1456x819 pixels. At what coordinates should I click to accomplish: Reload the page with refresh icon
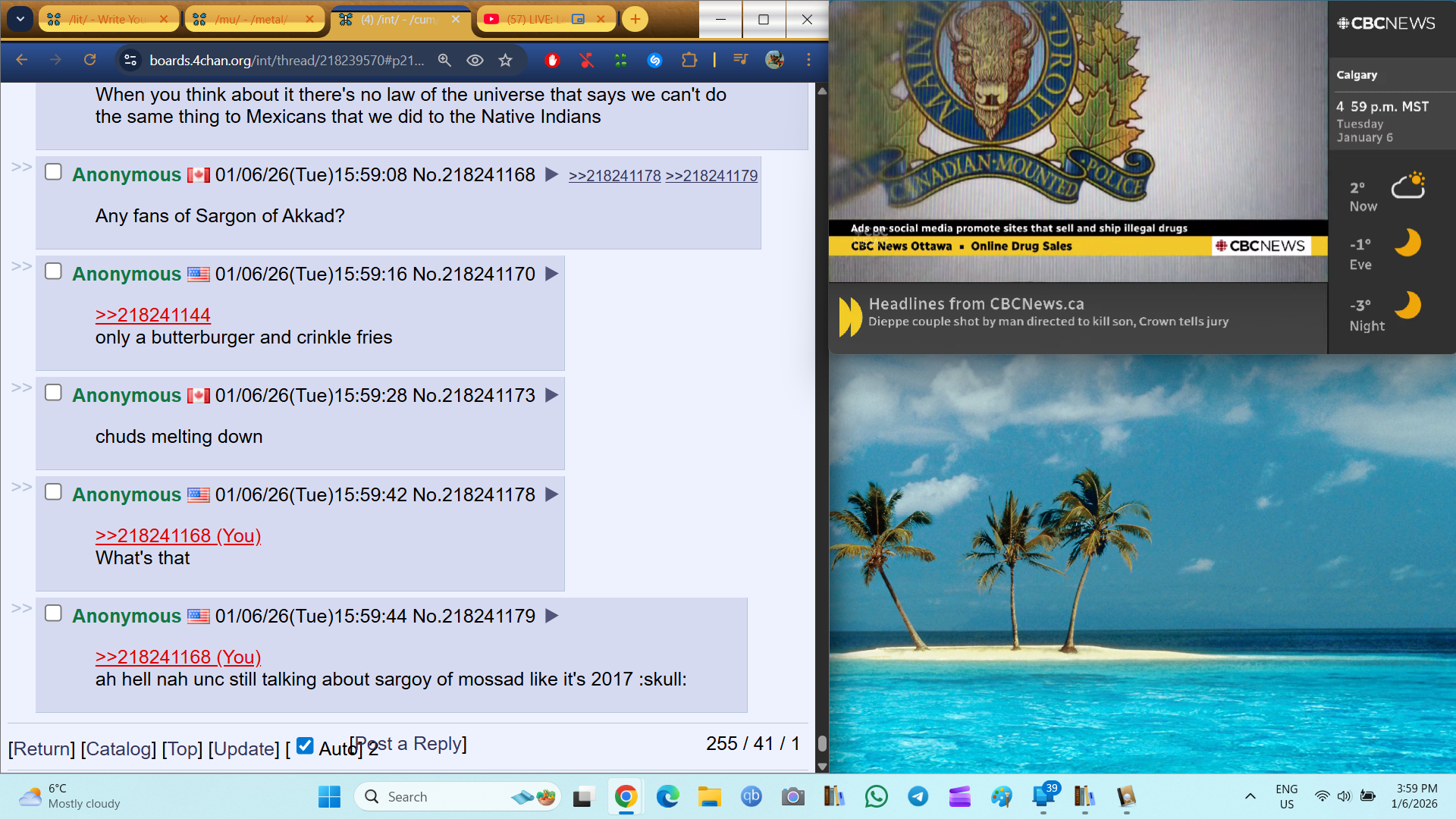(x=89, y=60)
